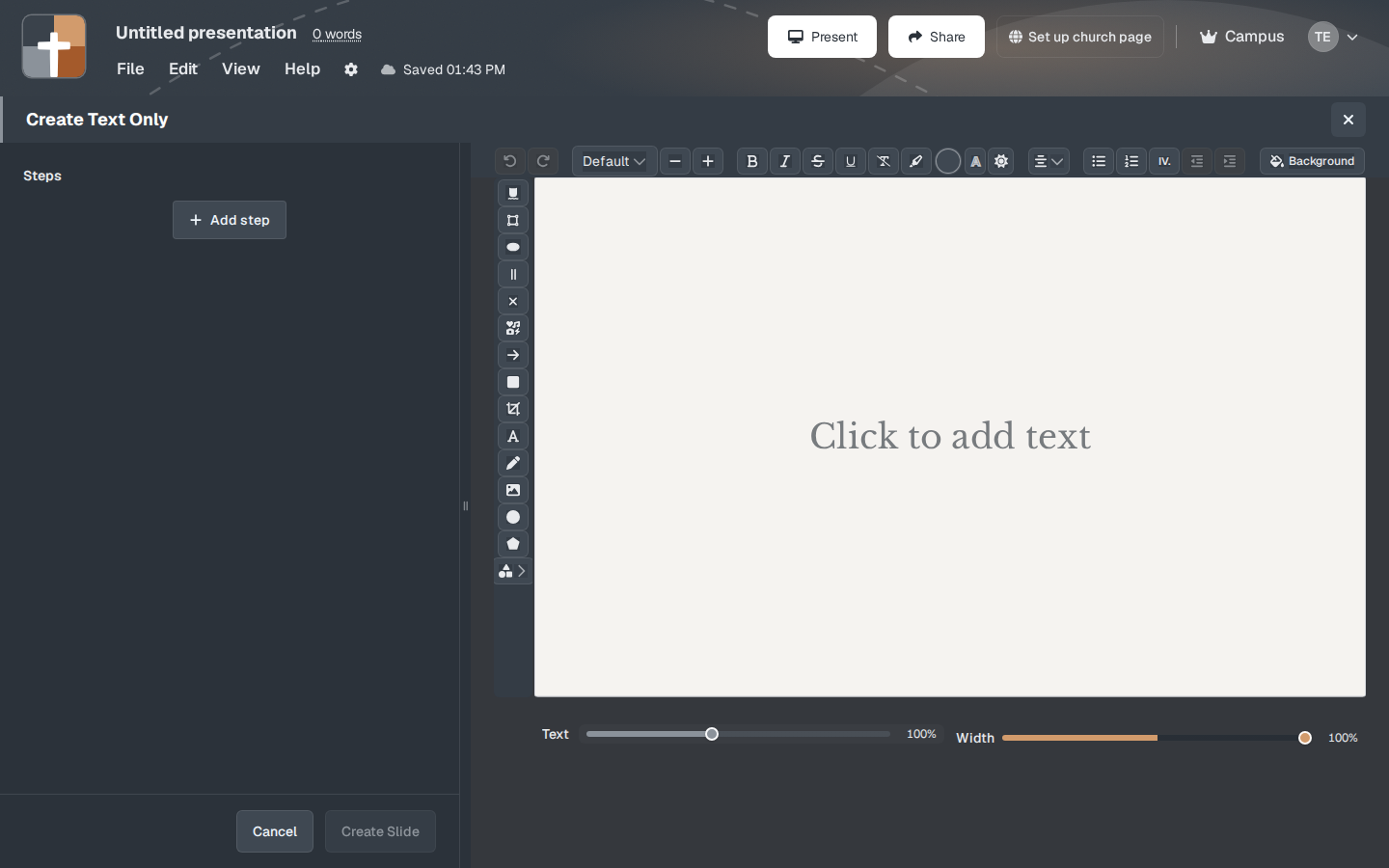1389x868 pixels.
Task: Click the slide text placeholder area
Action: (x=950, y=436)
